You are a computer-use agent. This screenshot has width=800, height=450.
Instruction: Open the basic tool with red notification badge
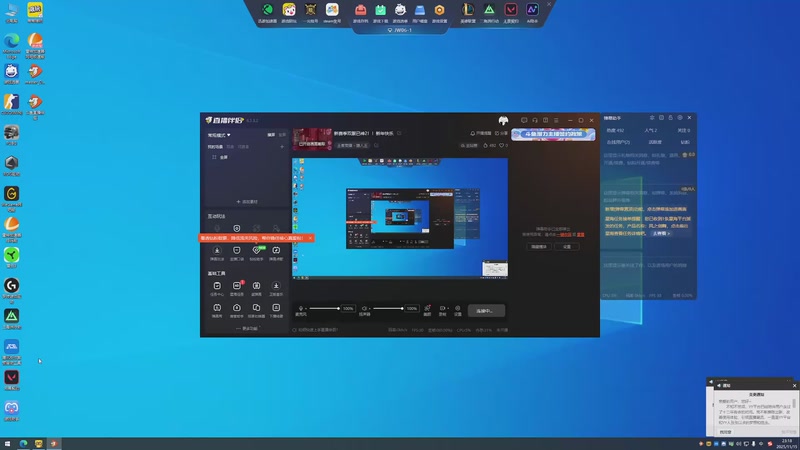pos(237,288)
